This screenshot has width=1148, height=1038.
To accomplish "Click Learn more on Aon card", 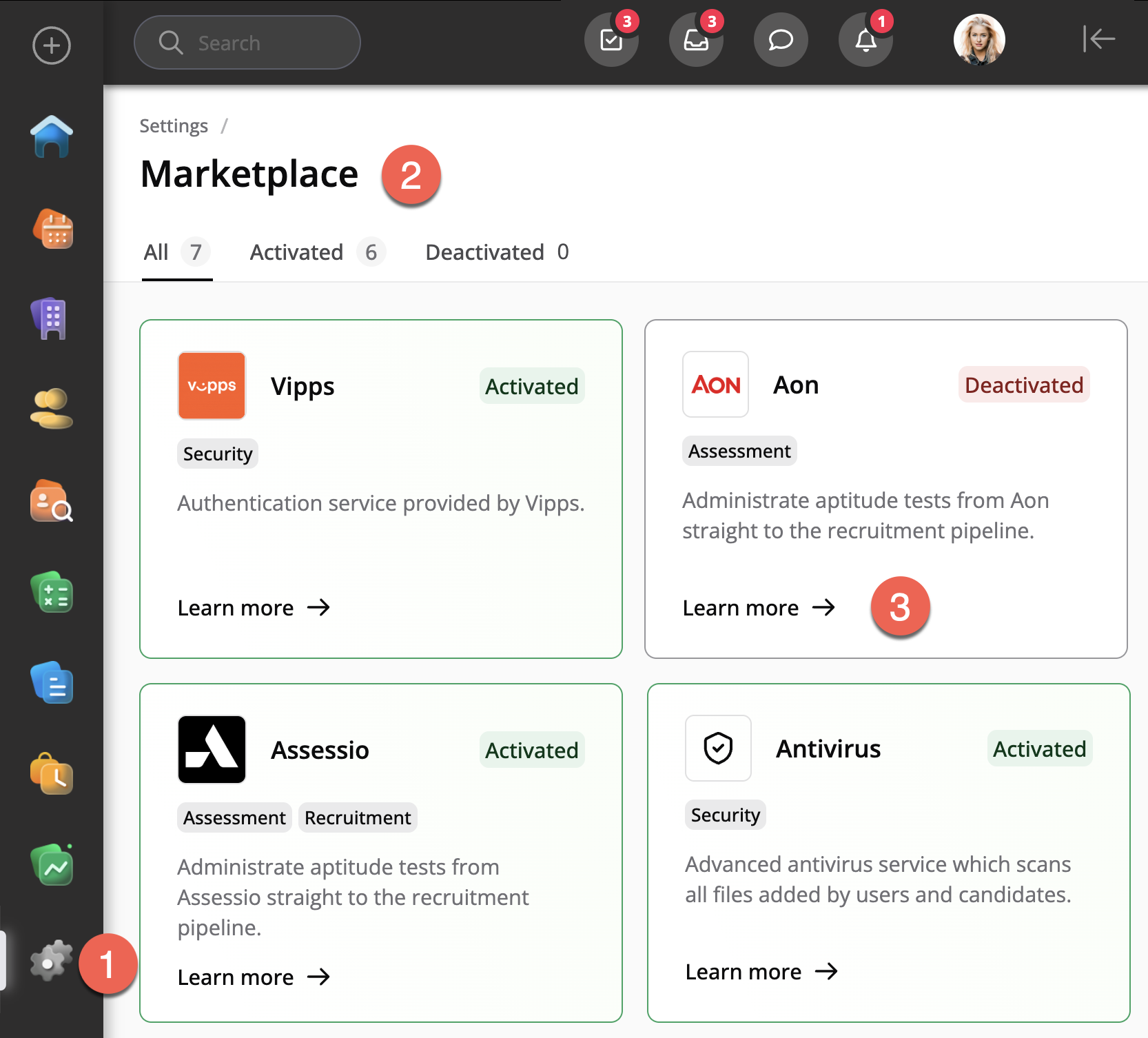I will coord(758,608).
